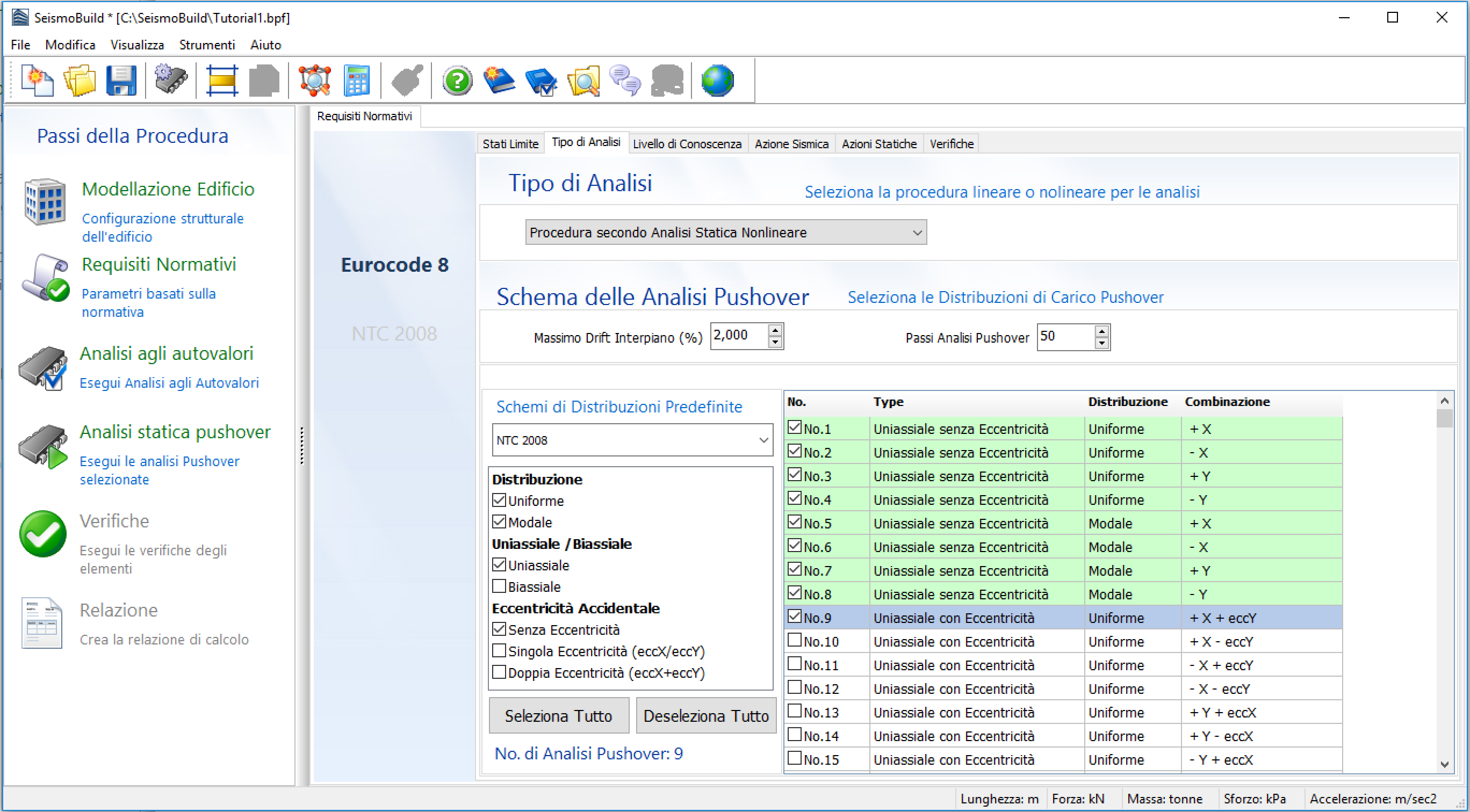Increase Massimo Drift Interpiano spinner up
Image resolution: width=1470 pixels, height=812 pixels.
[x=774, y=330]
